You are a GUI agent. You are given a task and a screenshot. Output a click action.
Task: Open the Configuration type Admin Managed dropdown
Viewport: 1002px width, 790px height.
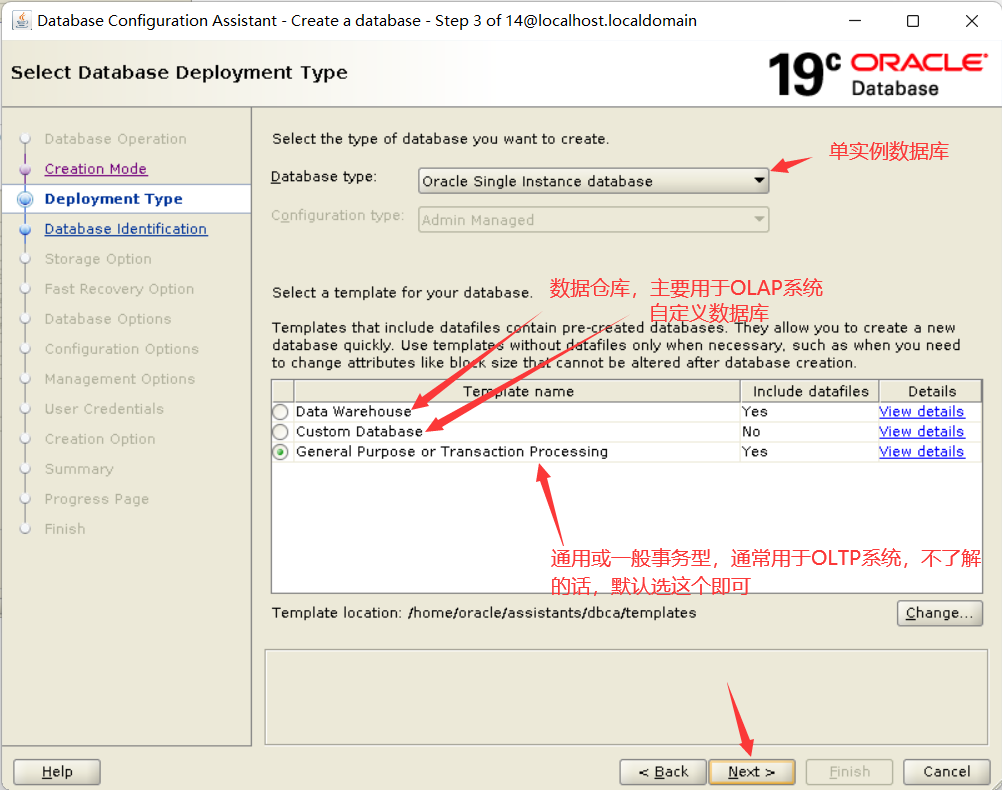(x=593, y=220)
